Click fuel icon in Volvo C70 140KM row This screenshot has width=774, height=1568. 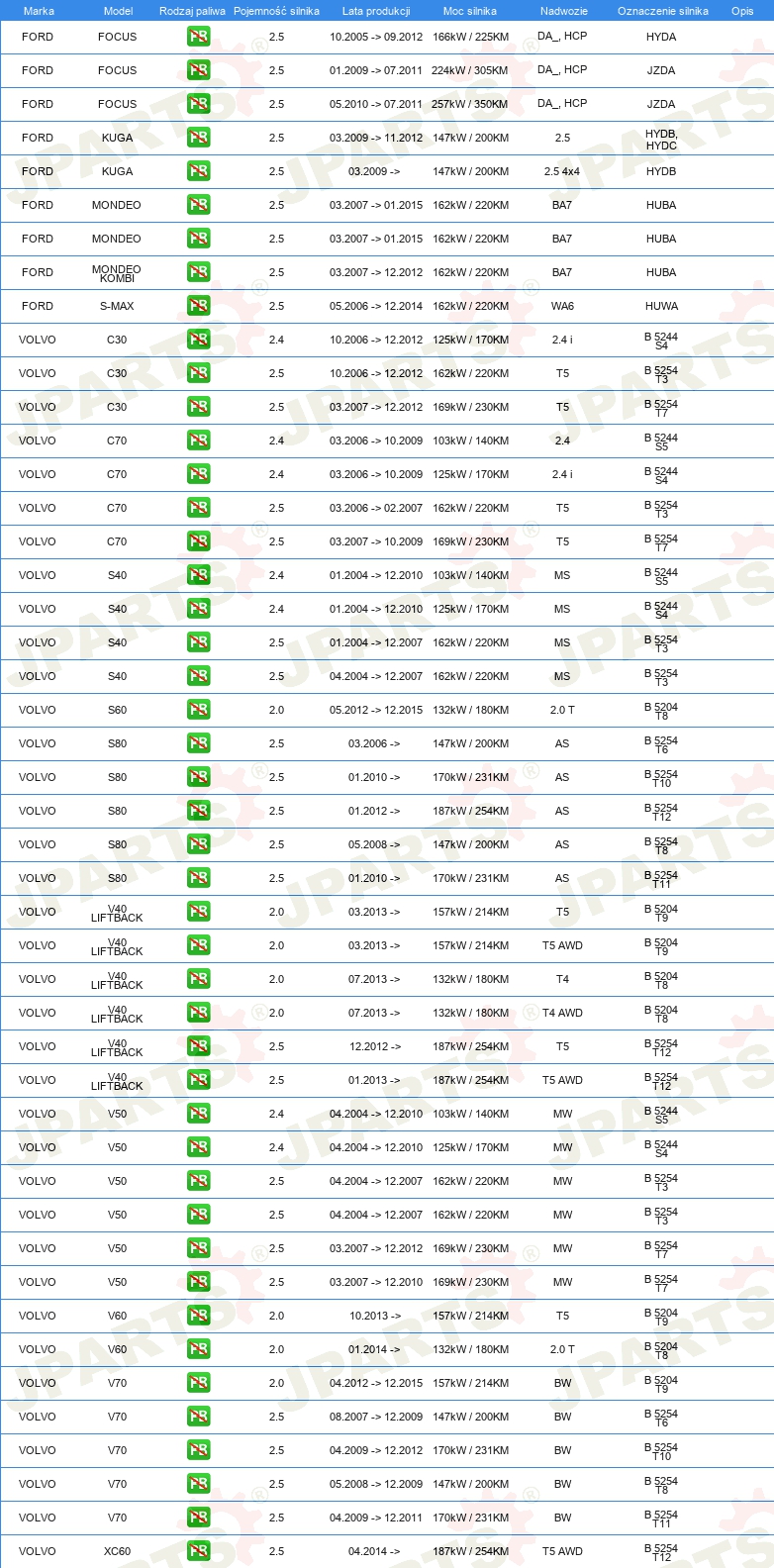(x=198, y=441)
